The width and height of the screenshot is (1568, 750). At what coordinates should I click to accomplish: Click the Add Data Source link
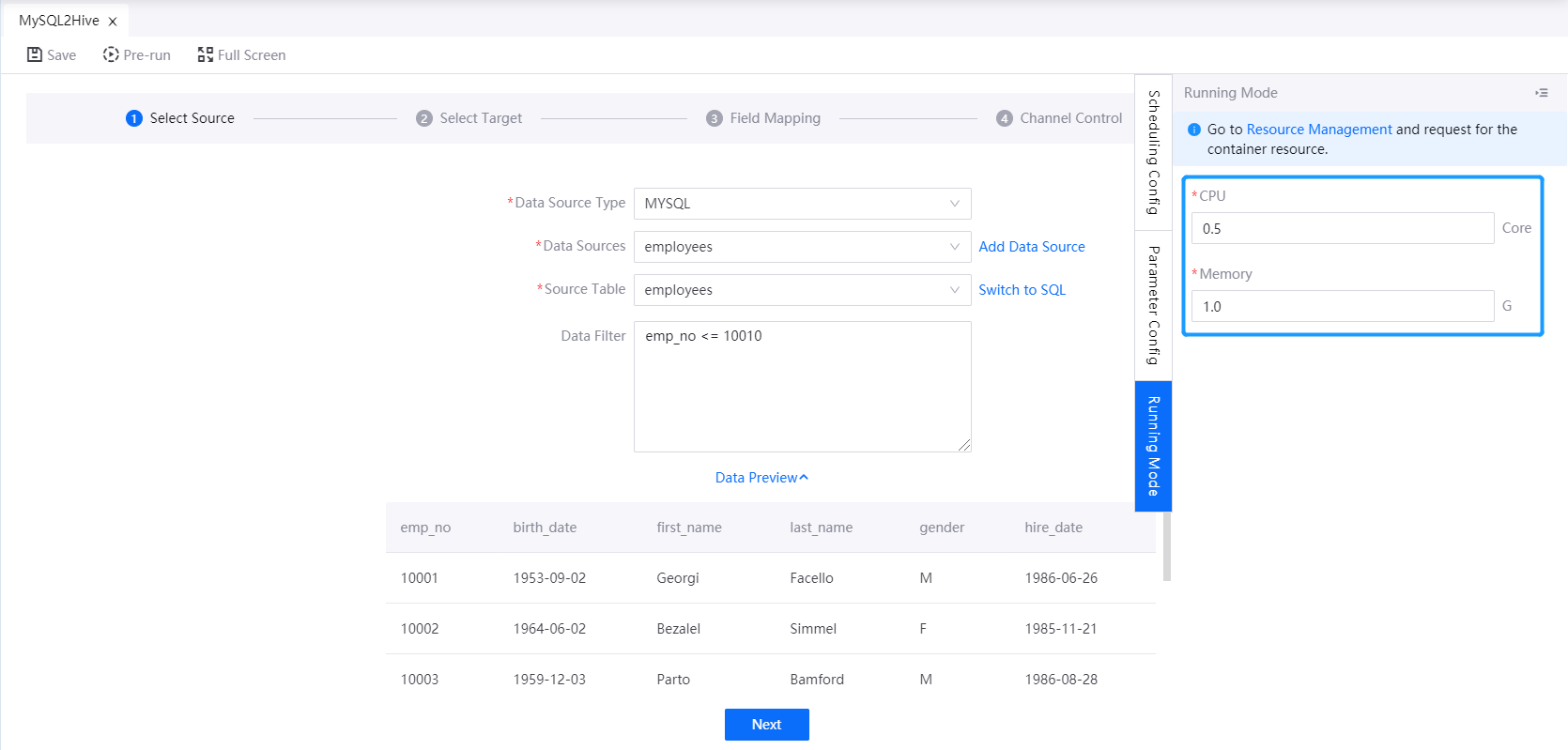click(1032, 247)
